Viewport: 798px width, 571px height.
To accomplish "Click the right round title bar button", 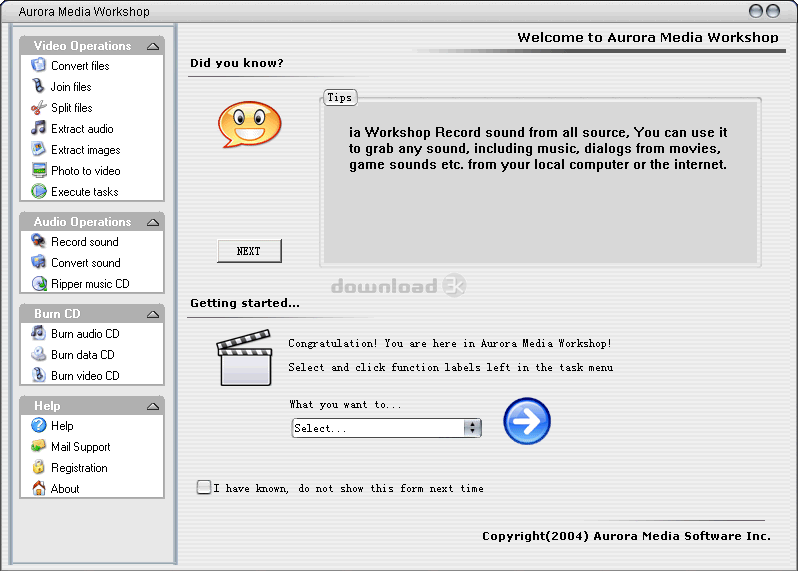I will (773, 11).
